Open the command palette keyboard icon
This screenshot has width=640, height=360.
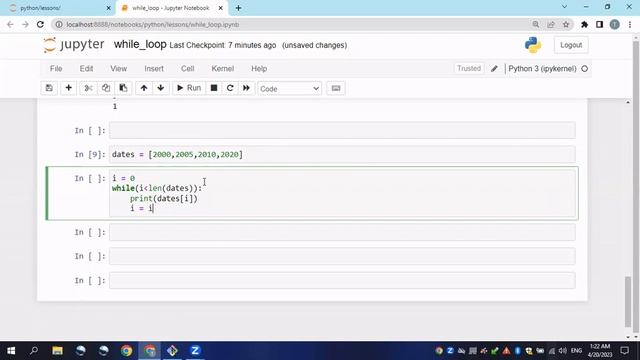[336, 88]
